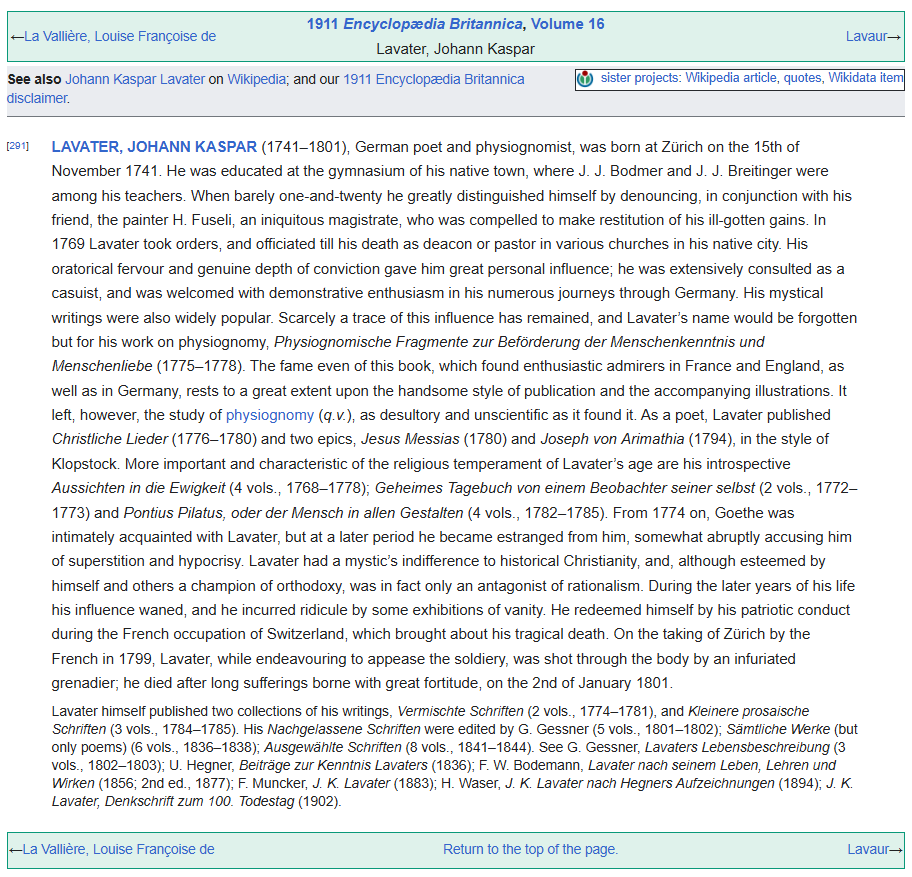Click the title 'Christliche Lieder'
This screenshot has width=912, height=877.
click(x=110, y=438)
